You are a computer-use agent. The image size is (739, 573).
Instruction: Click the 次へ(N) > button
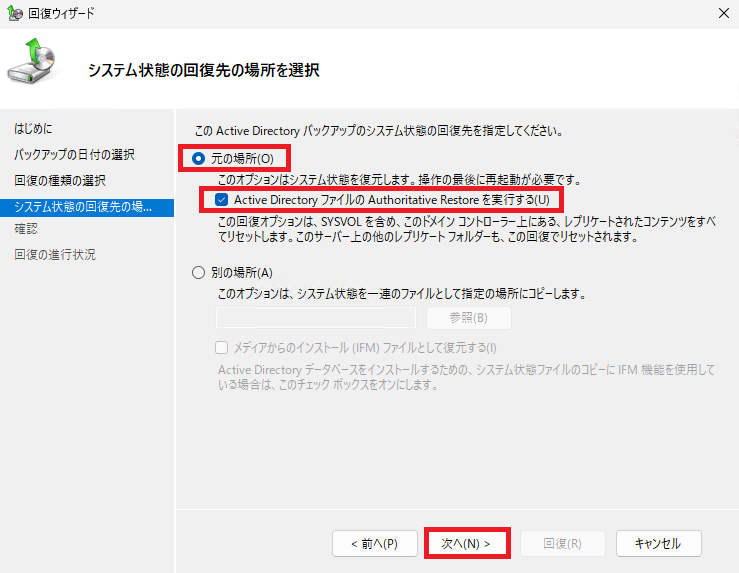click(466, 543)
